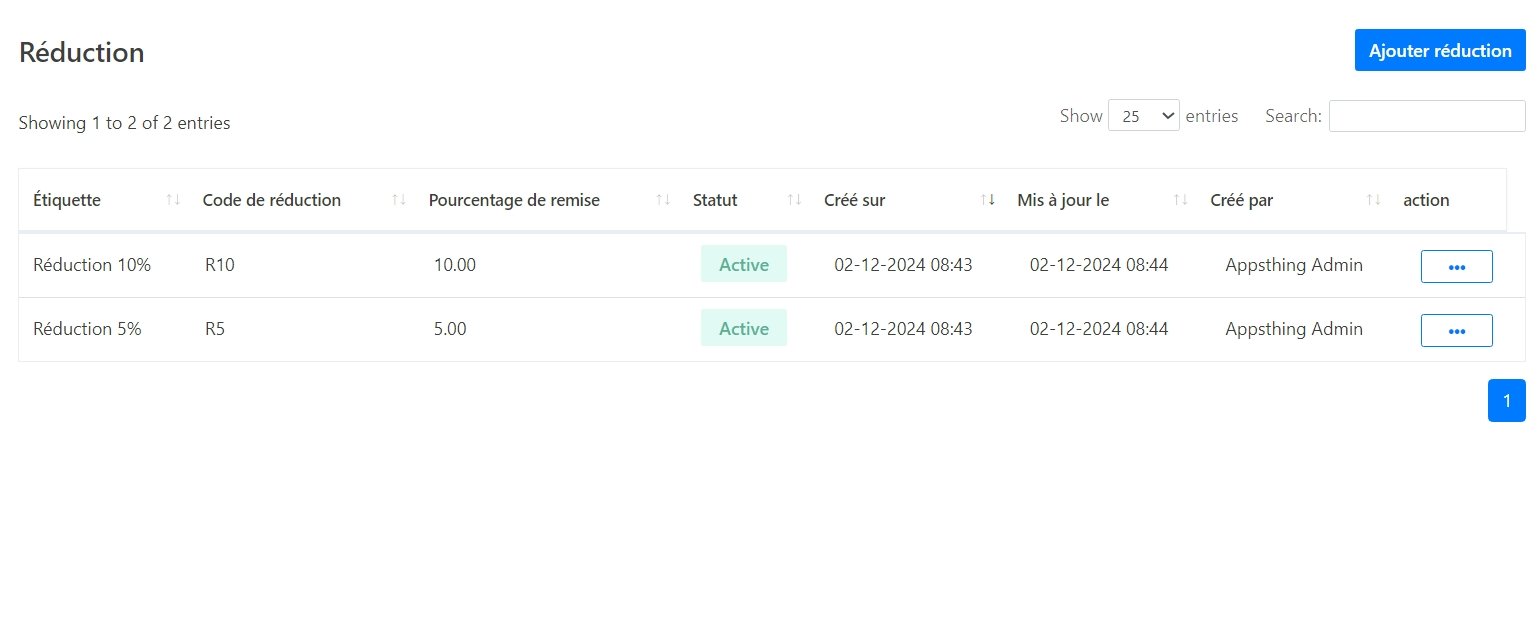Click the Créé par sort arrows icon
The height and width of the screenshot is (639, 1538).
click(1374, 200)
